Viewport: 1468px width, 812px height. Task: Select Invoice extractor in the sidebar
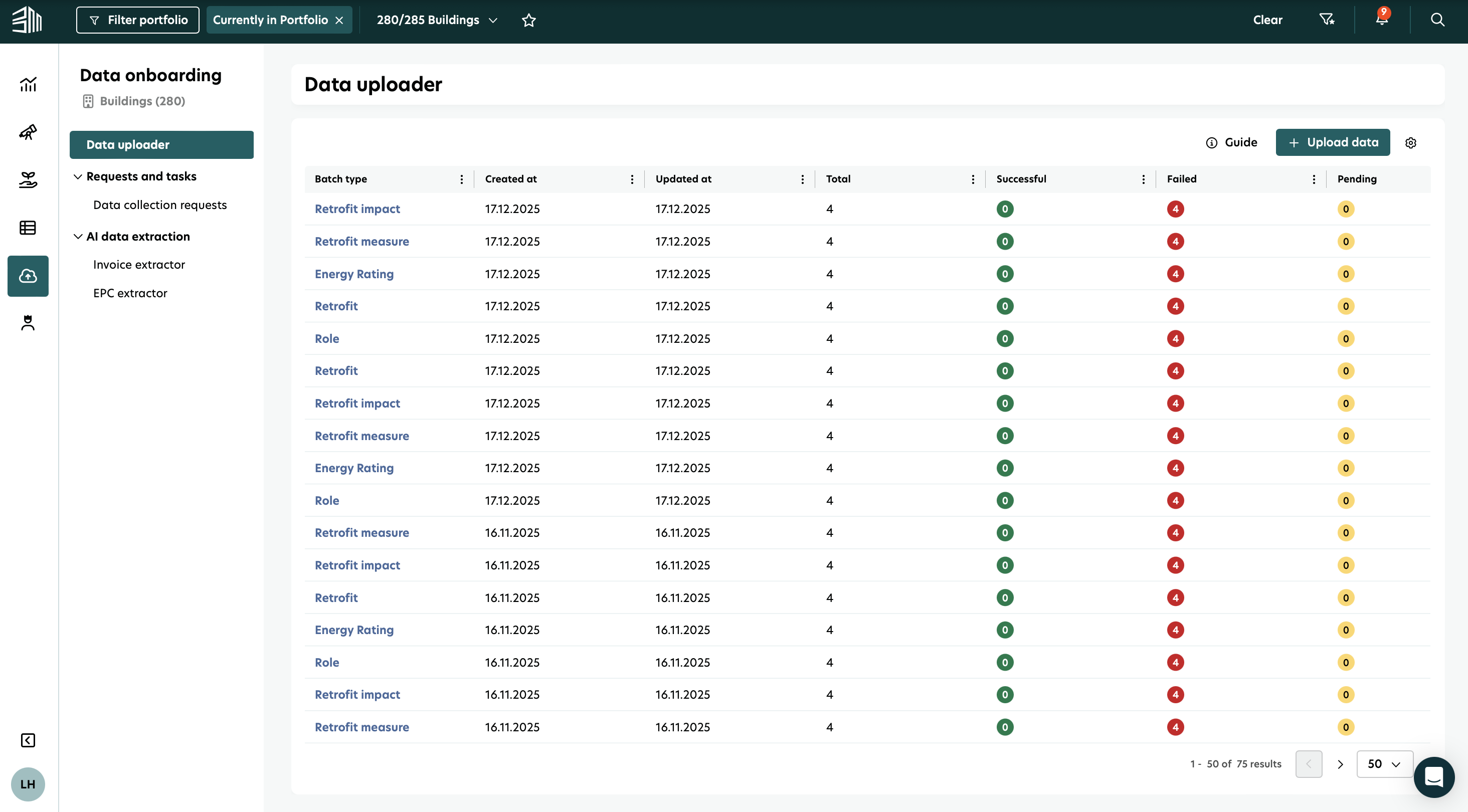(x=139, y=264)
